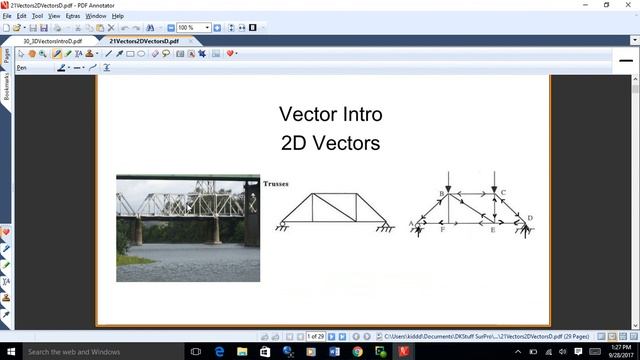640x360 pixels.
Task: Jump to last page button
Action: click(342, 337)
